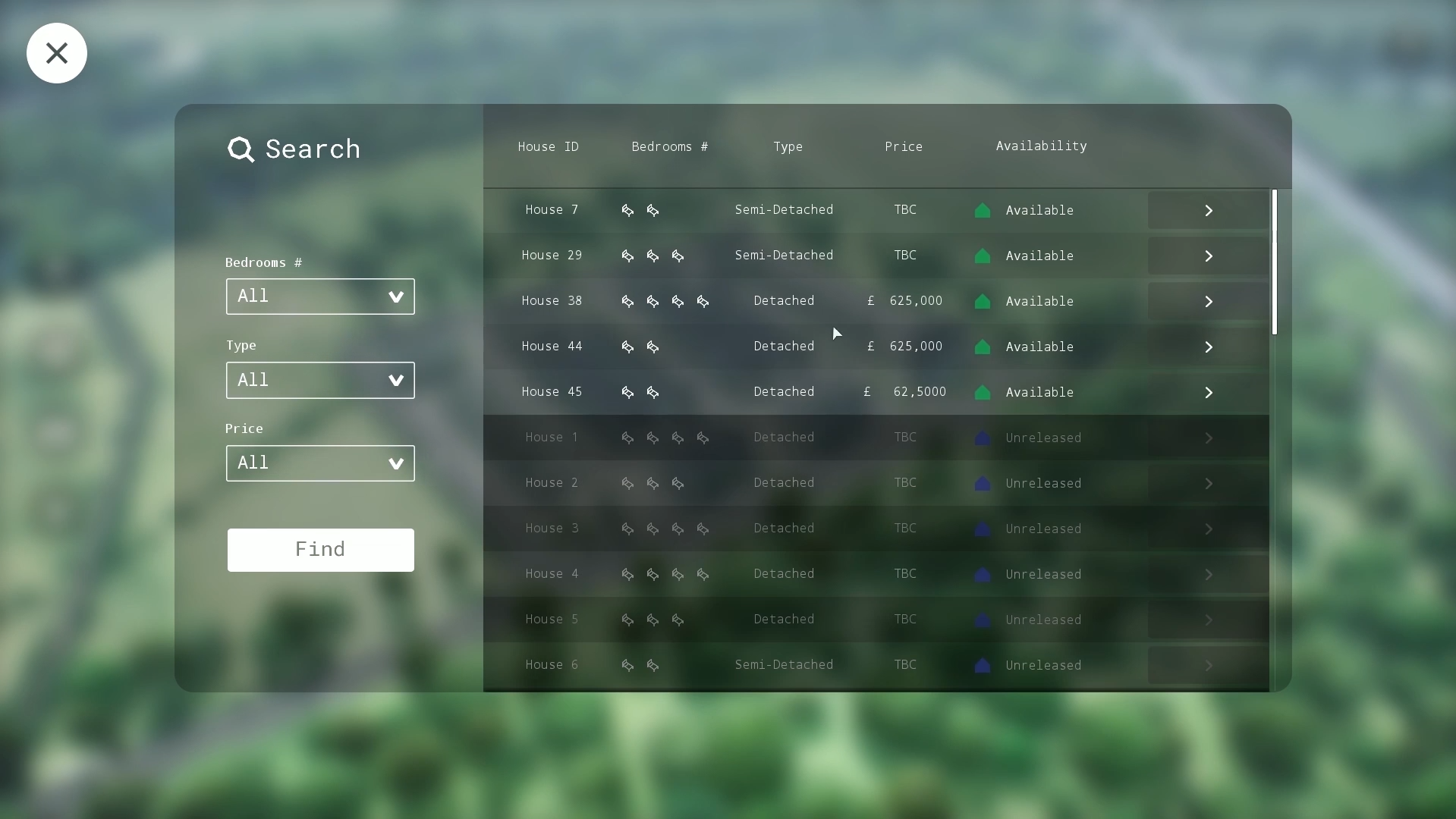Close the search panel with X
The width and height of the screenshot is (1456, 819).
[57, 53]
